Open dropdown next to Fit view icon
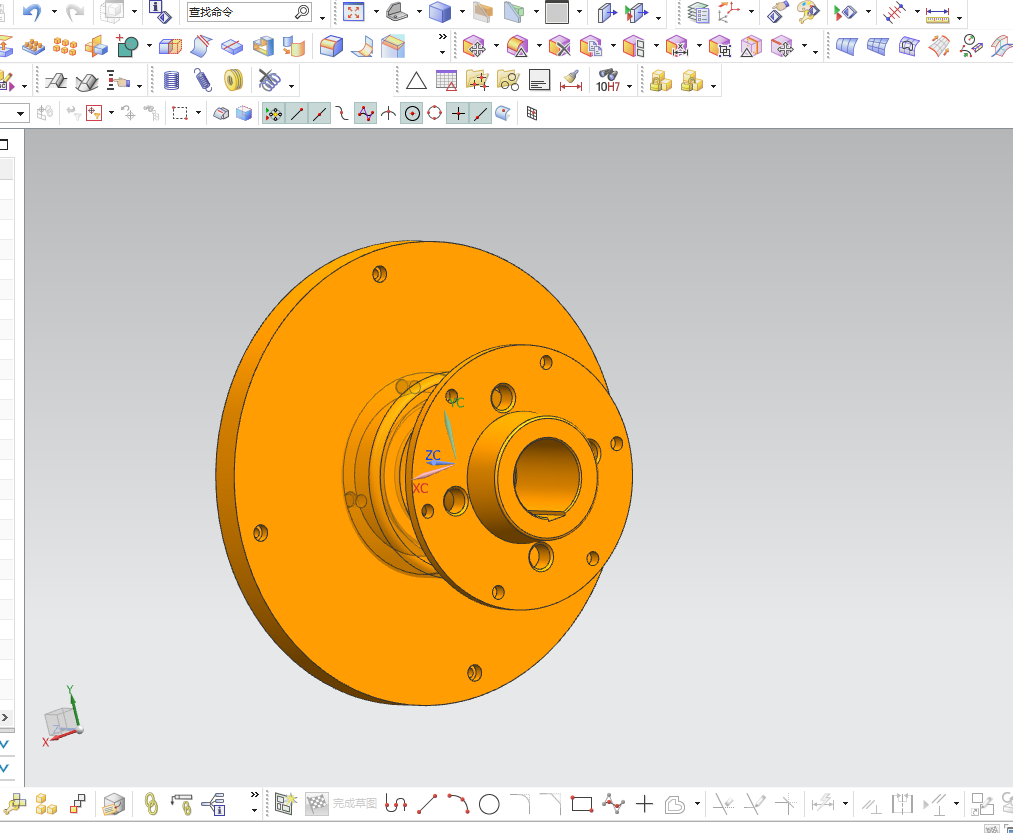Screen dimensions: 1013x833 pyautogui.click(x=376, y=12)
